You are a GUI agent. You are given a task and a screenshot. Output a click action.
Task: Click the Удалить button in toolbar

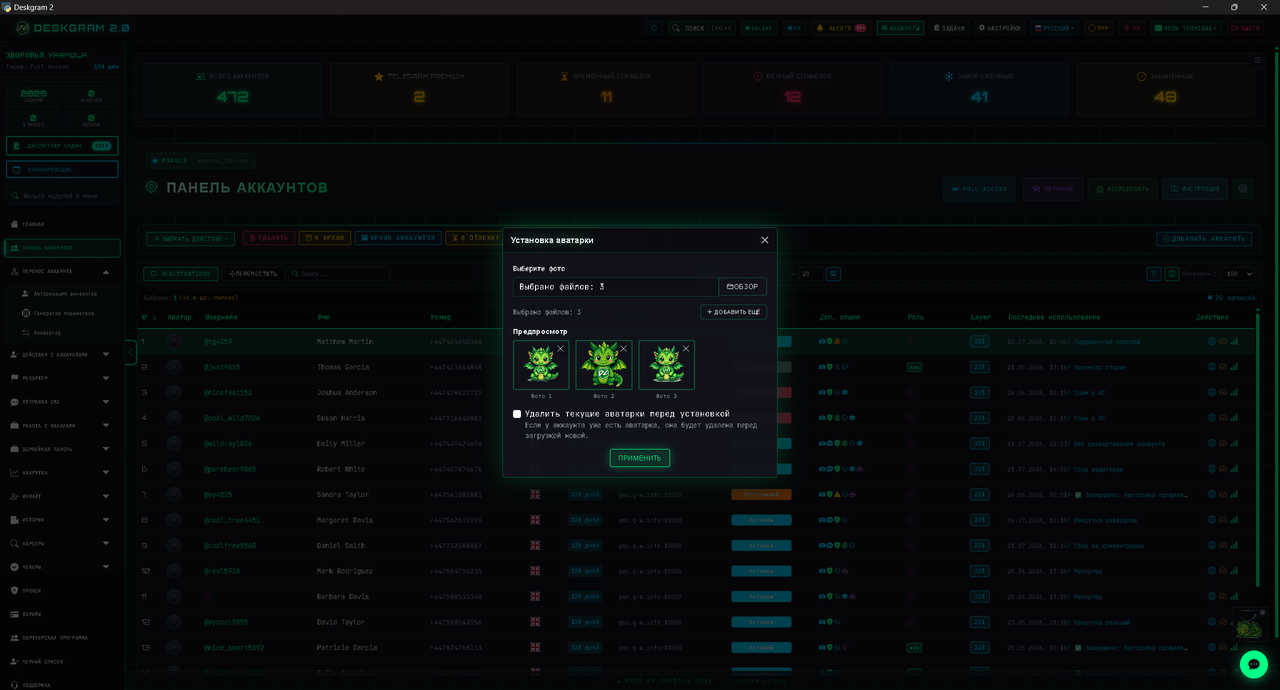(x=268, y=238)
